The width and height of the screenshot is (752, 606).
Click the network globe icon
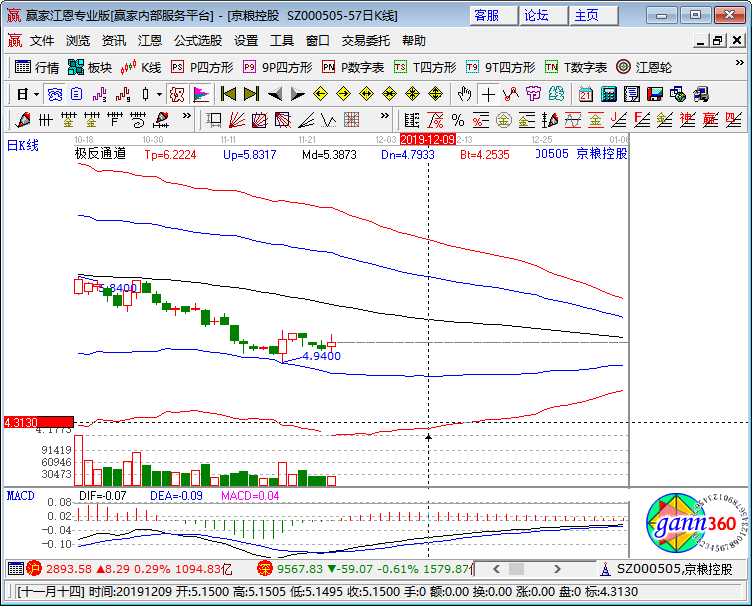coord(678,94)
